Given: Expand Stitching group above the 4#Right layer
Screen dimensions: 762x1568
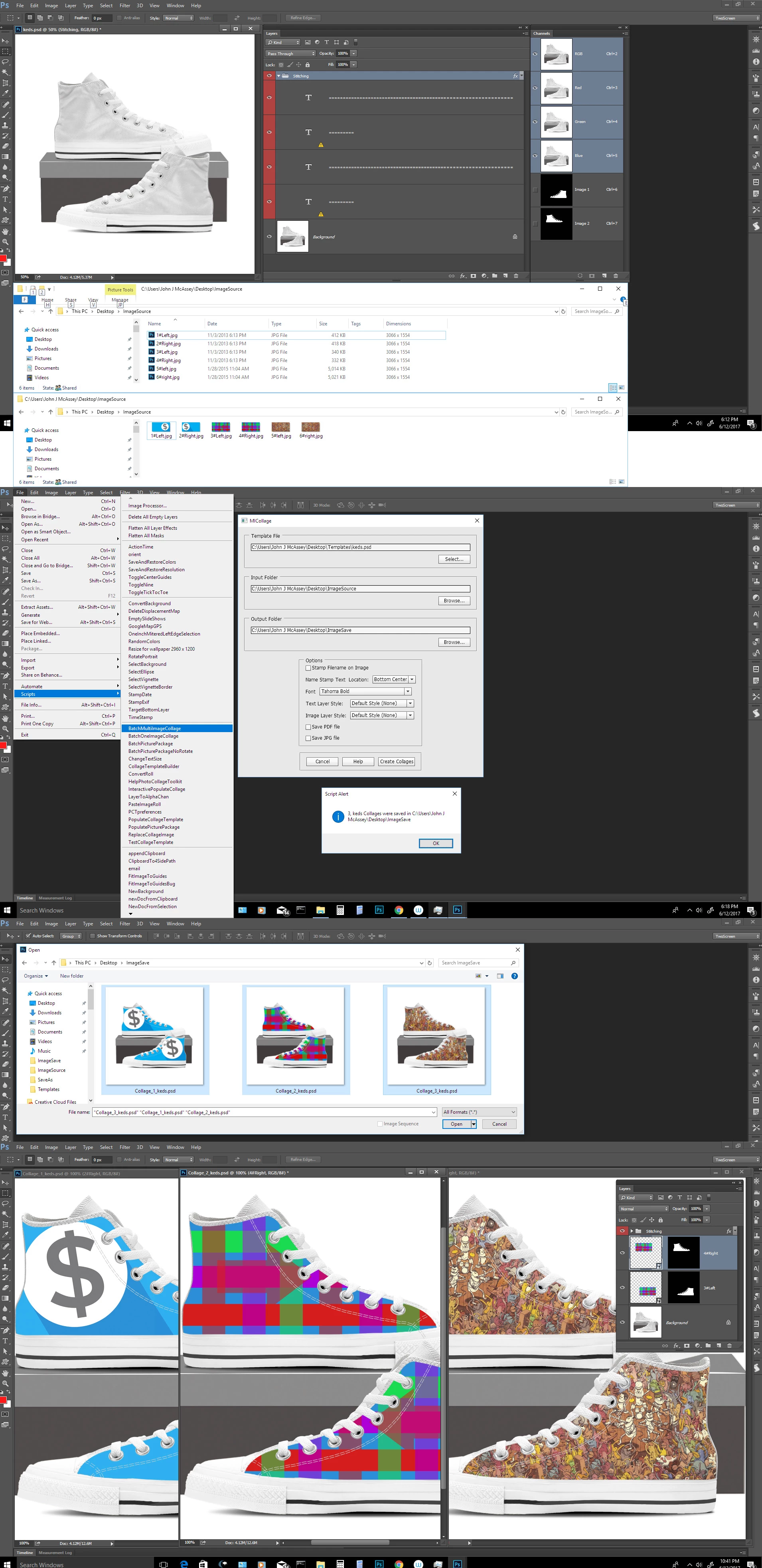Looking at the screenshot, I should [631, 1231].
